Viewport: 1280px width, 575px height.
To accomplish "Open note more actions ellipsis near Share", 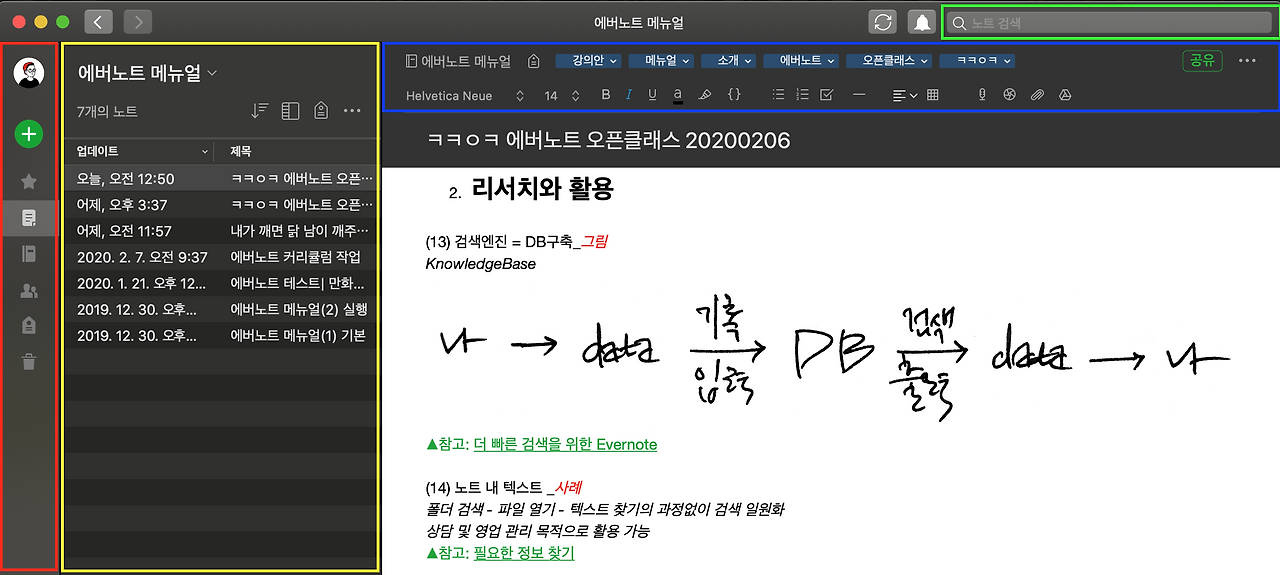I will [1247, 60].
